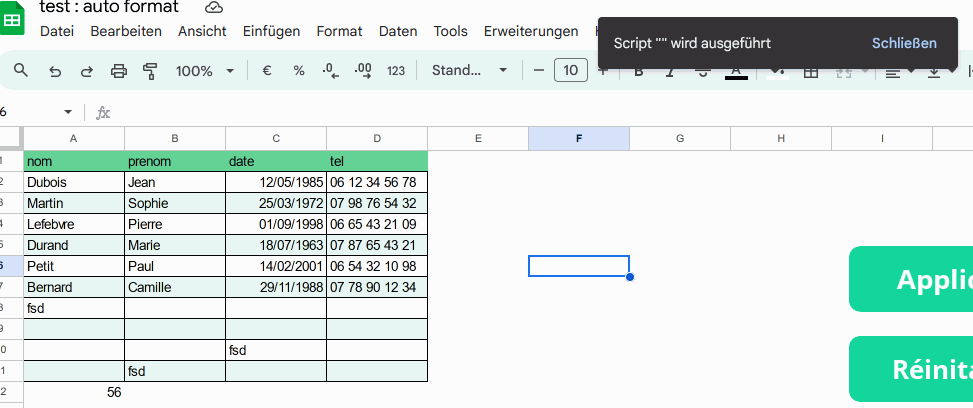Open the font dropdown showing Stand...
973x408 pixels.
tap(469, 71)
